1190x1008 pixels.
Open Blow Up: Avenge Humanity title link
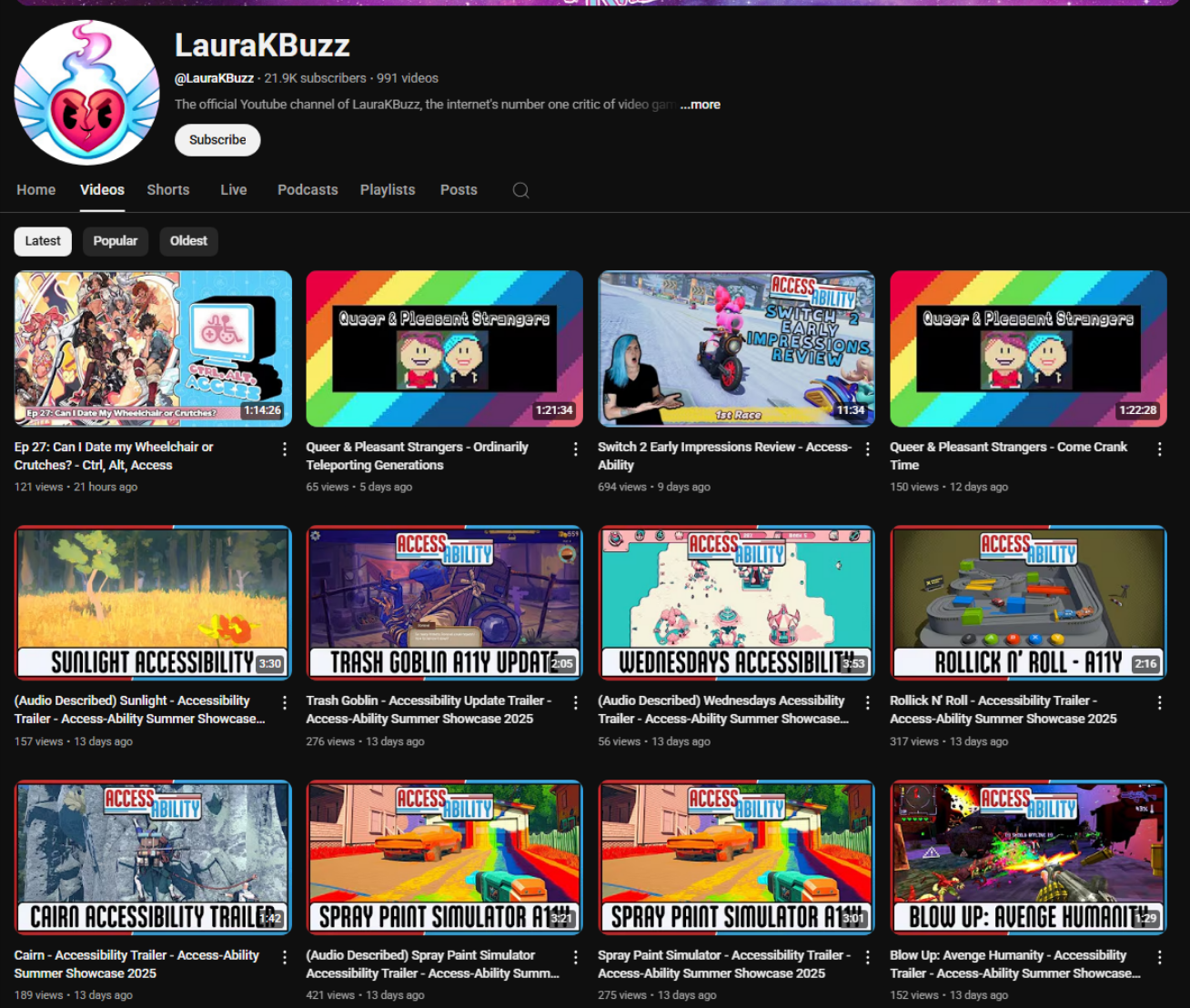[1015, 964]
